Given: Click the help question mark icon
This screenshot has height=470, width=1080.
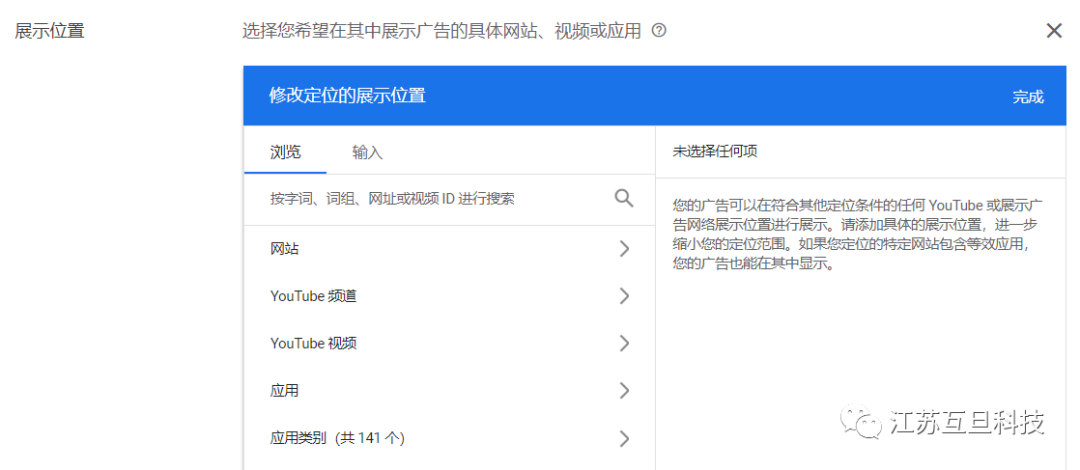Looking at the screenshot, I should click(659, 31).
